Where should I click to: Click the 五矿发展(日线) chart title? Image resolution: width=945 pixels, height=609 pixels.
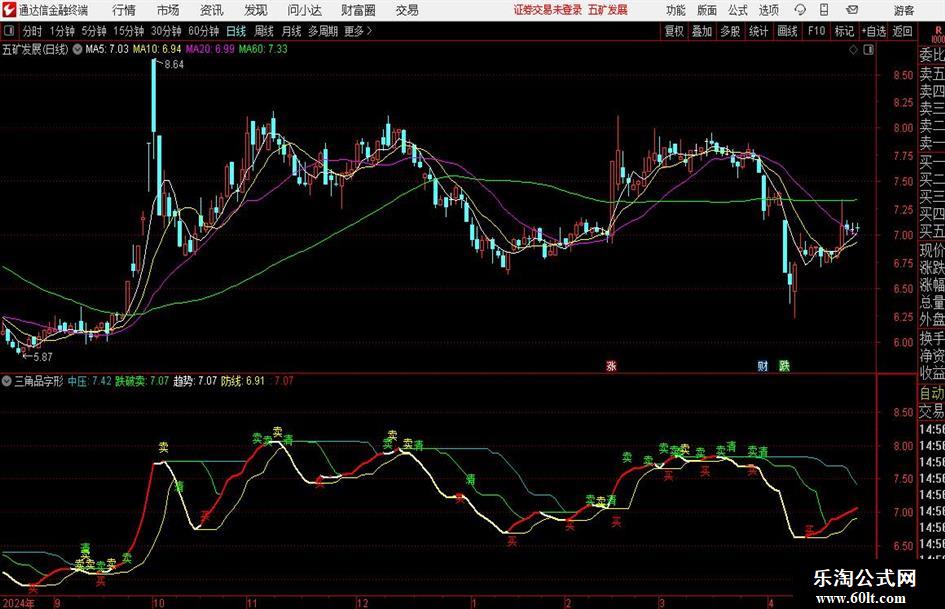pos(36,49)
